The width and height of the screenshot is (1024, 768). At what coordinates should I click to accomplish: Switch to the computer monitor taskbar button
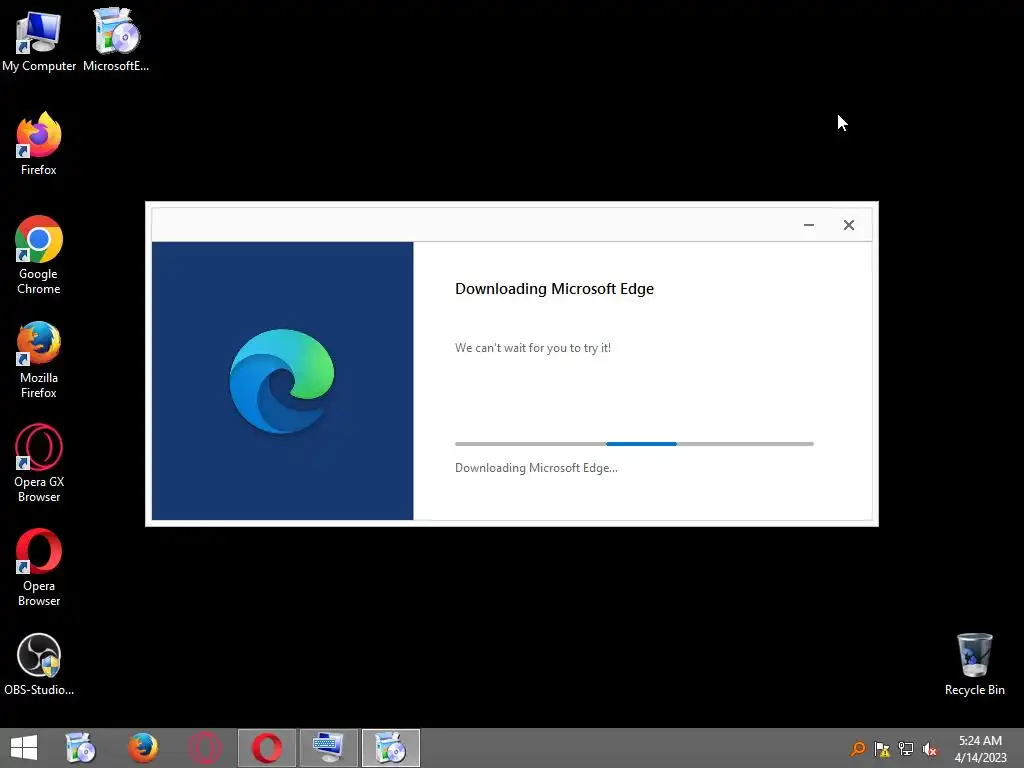click(328, 748)
